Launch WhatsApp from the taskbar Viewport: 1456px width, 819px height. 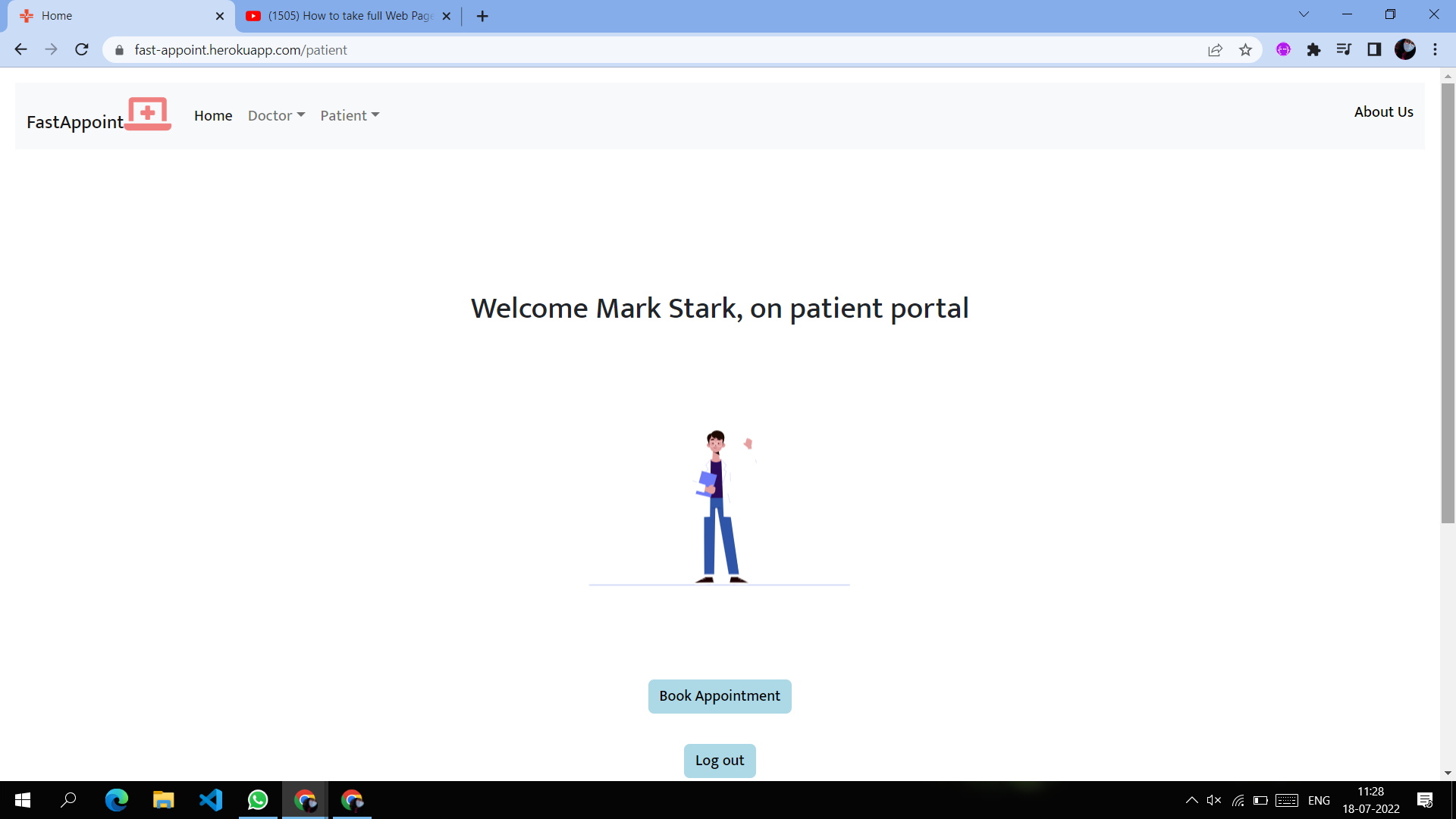coord(258,800)
